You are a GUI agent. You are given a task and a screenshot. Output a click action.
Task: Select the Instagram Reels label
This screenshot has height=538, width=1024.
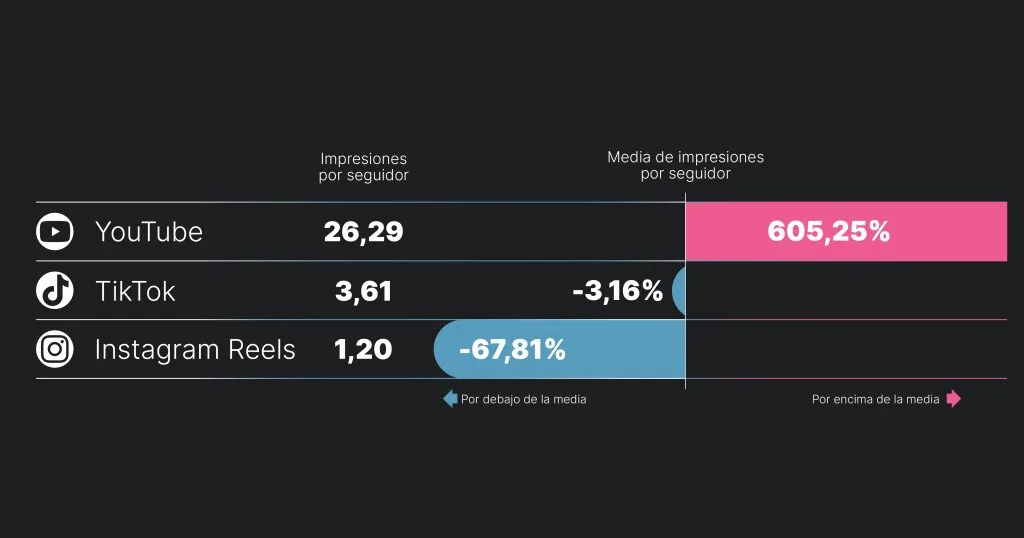click(x=195, y=350)
